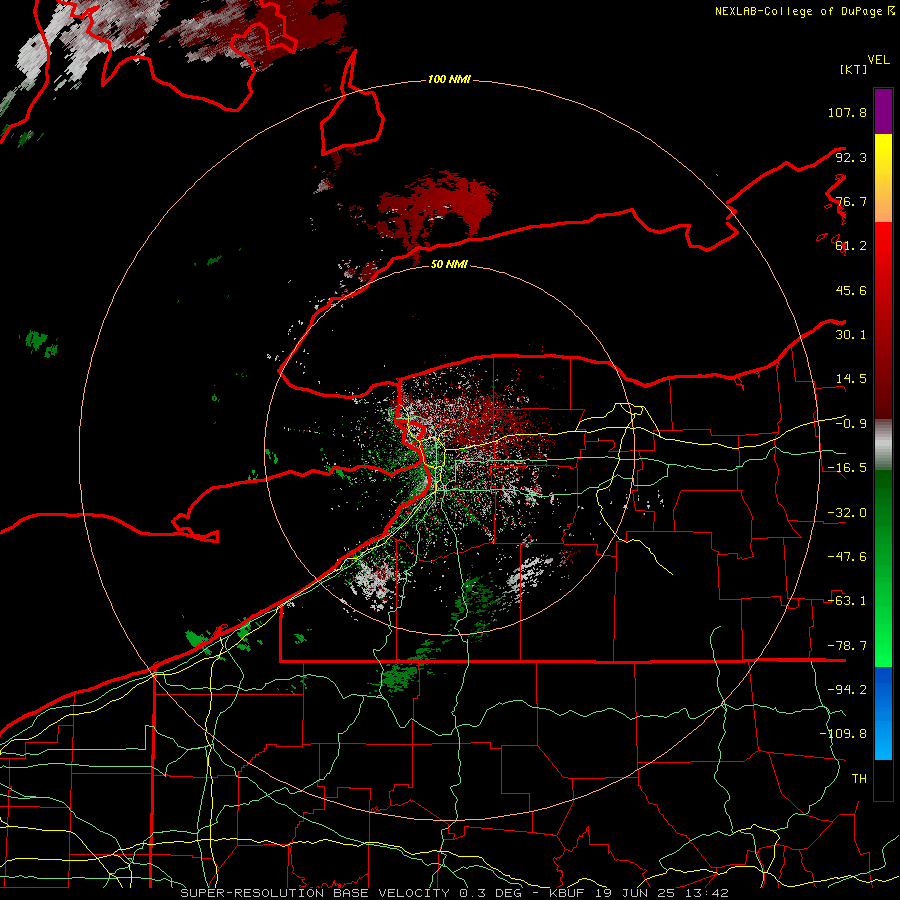
Task: Click the [KT] units label
Action: (853, 69)
